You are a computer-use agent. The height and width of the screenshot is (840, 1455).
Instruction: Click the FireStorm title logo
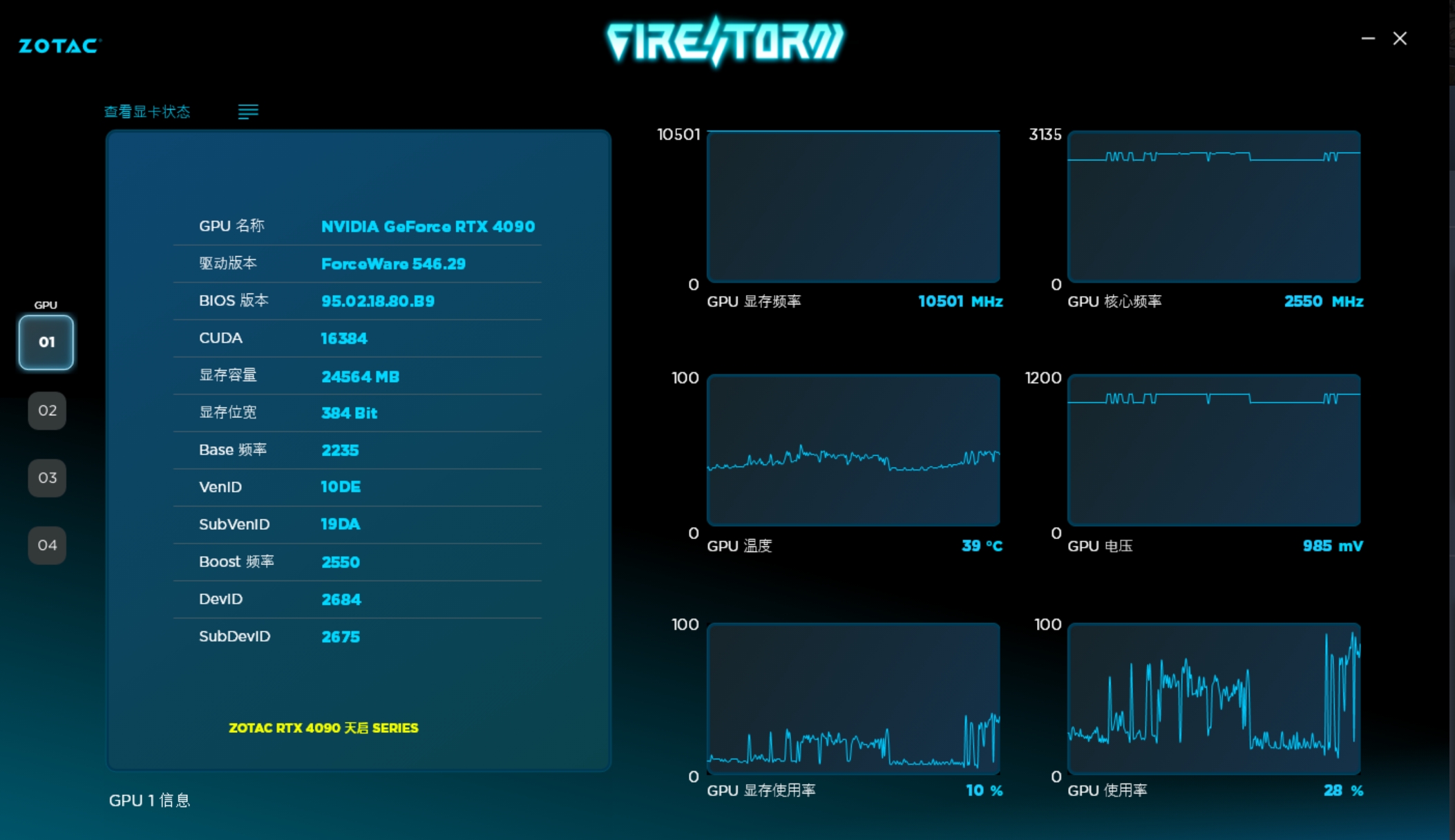click(x=725, y=41)
